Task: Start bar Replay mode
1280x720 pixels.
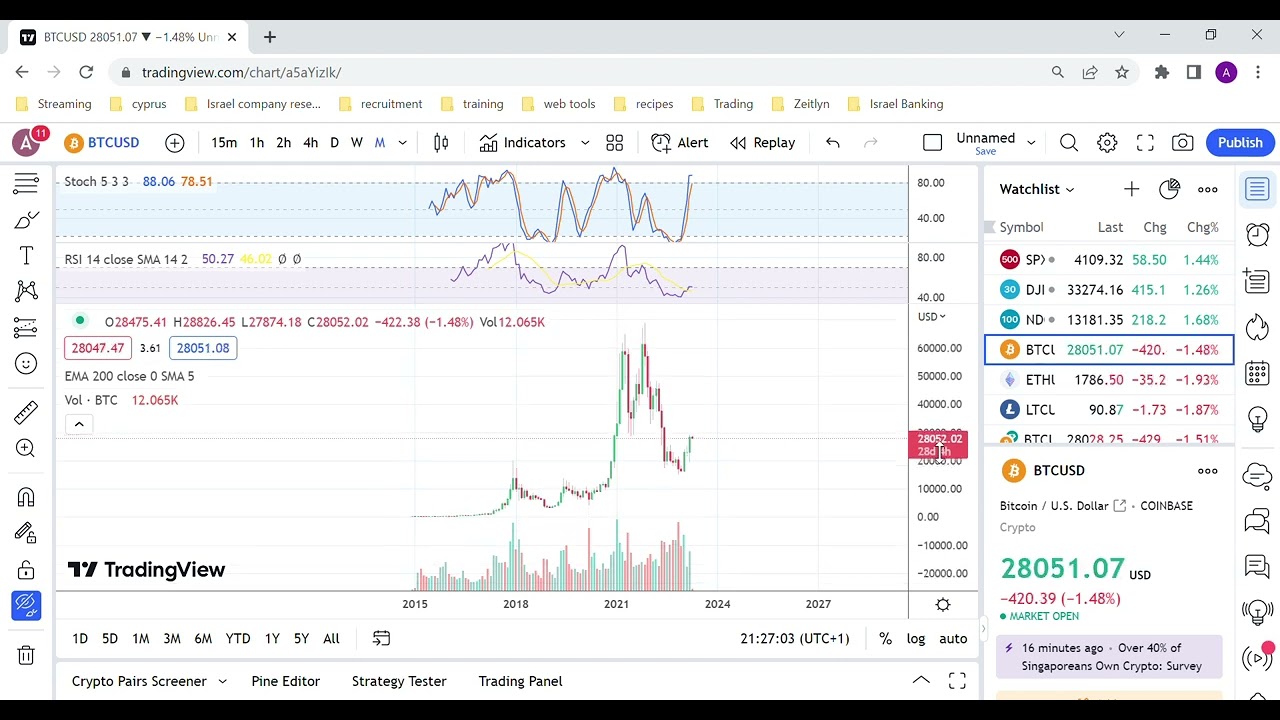Action: 763,143
